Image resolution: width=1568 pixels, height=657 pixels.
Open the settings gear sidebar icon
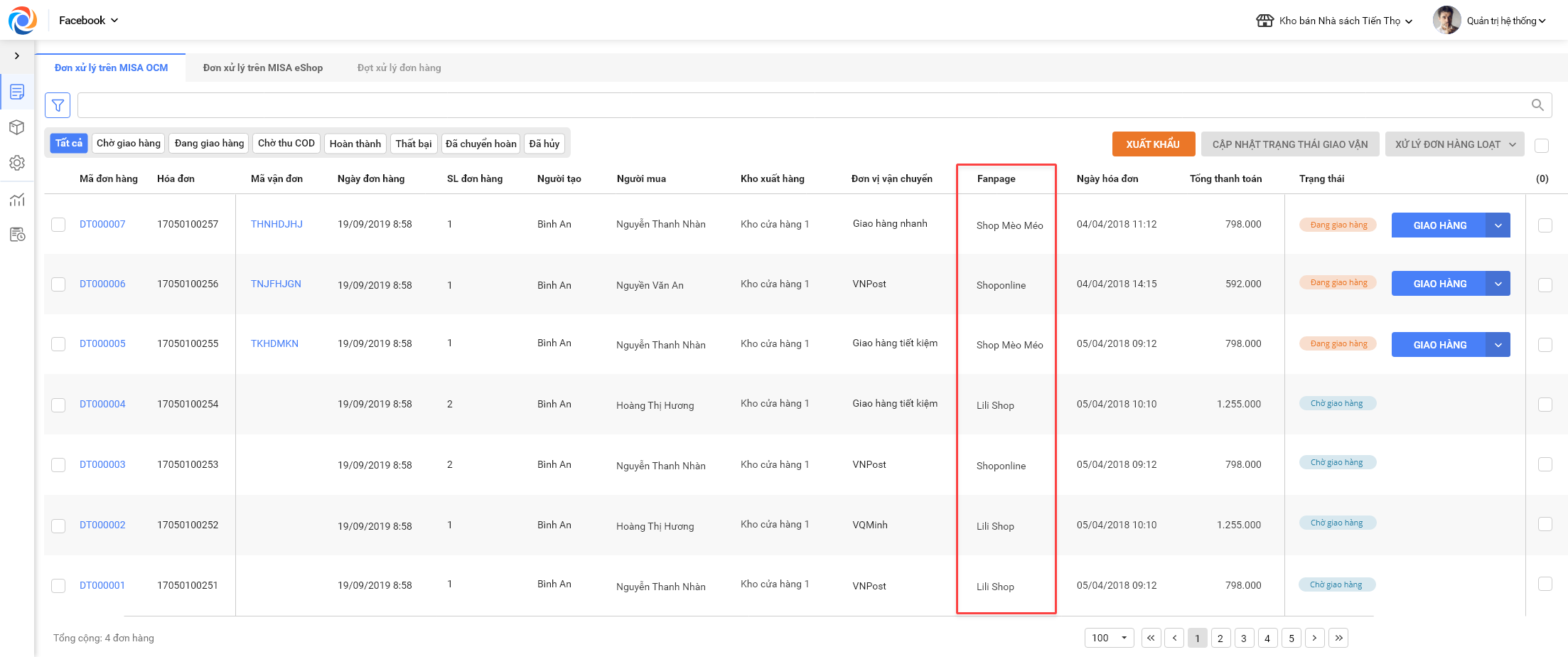click(17, 163)
